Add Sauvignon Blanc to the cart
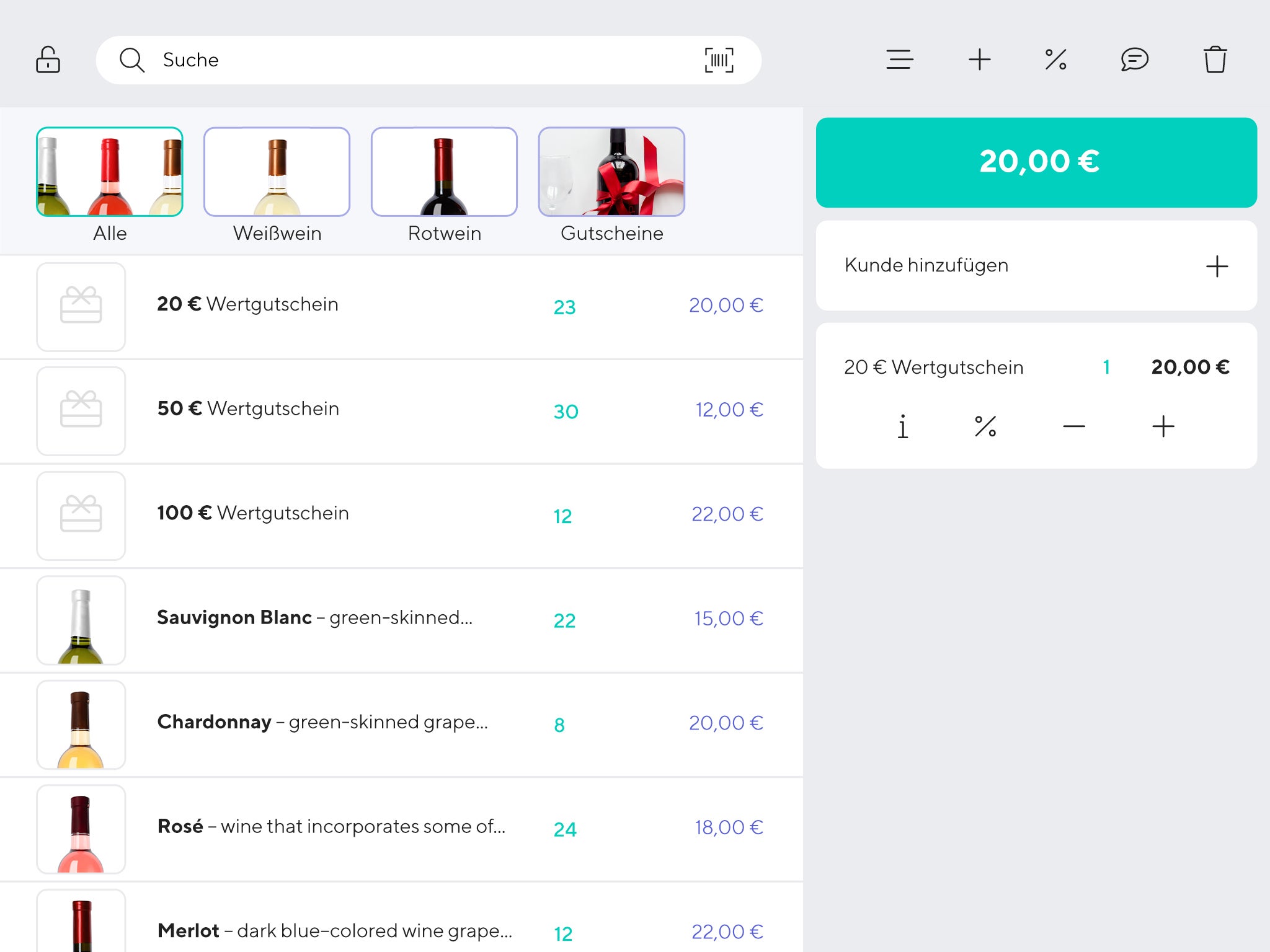Image resolution: width=1270 pixels, height=952 pixels. click(397, 619)
